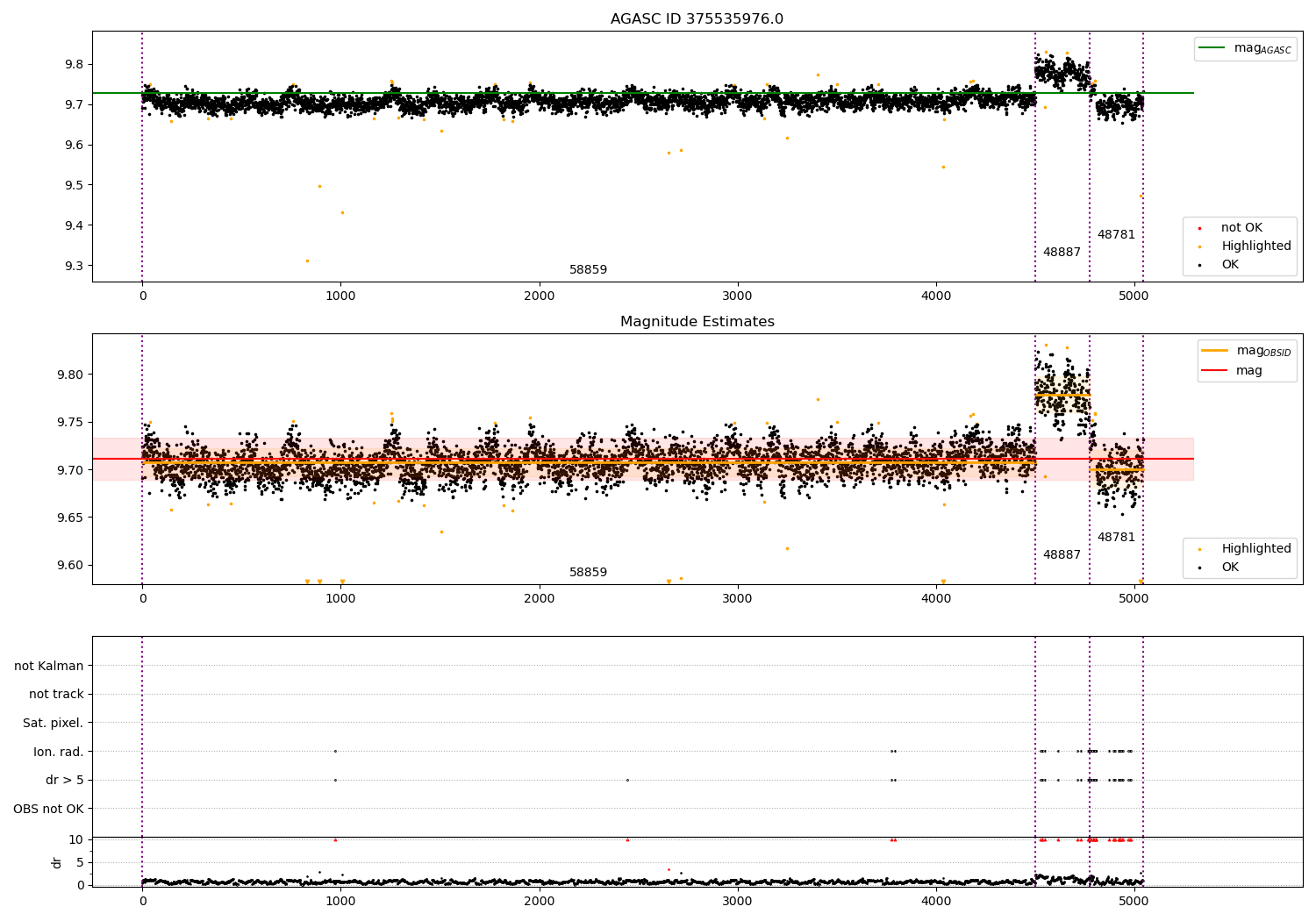Click the red 'mag' legend line in middle plot
Image resolution: width=1316 pixels, height=921 pixels.
(x=1215, y=370)
